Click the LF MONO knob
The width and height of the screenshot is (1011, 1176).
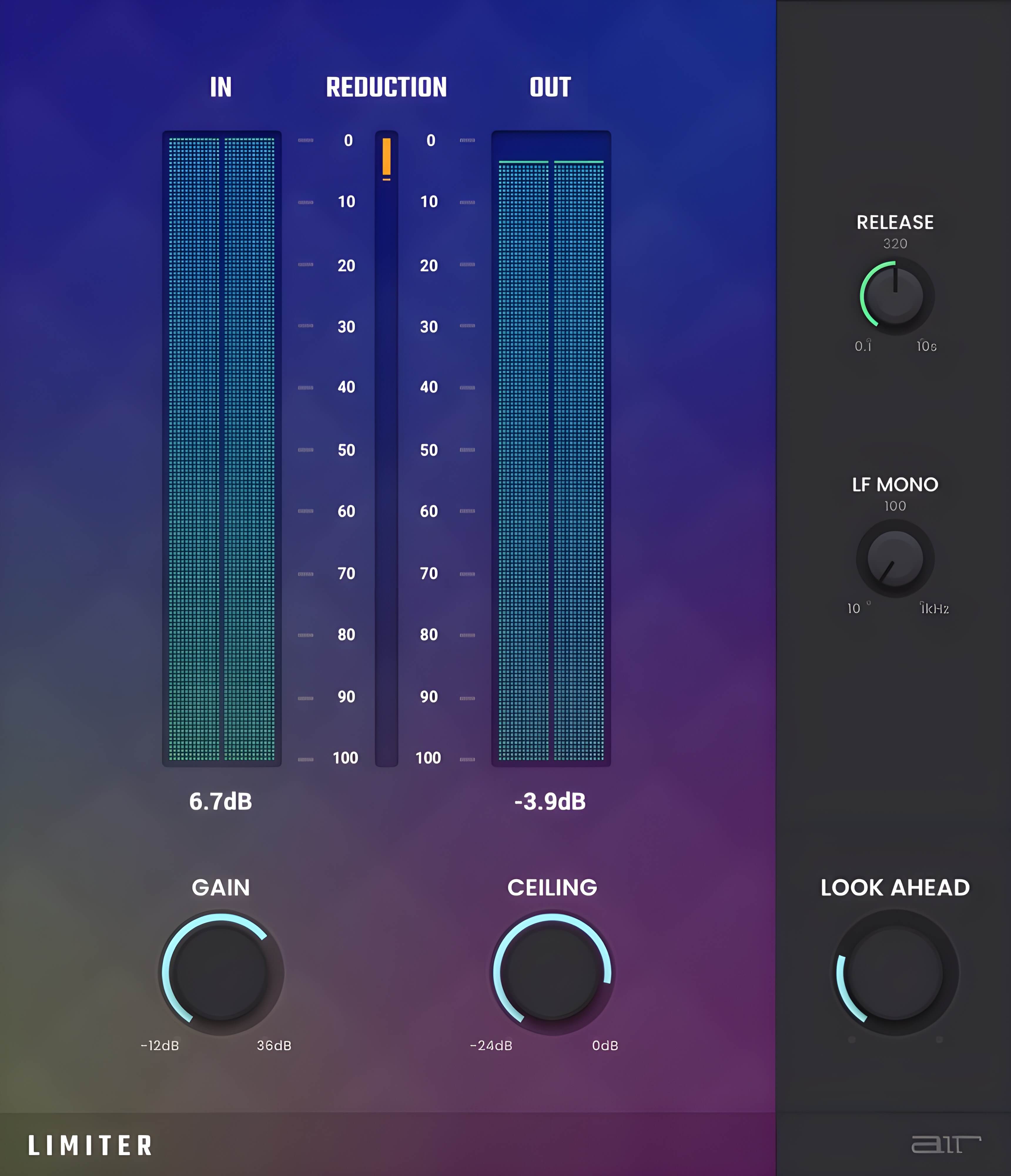895,559
